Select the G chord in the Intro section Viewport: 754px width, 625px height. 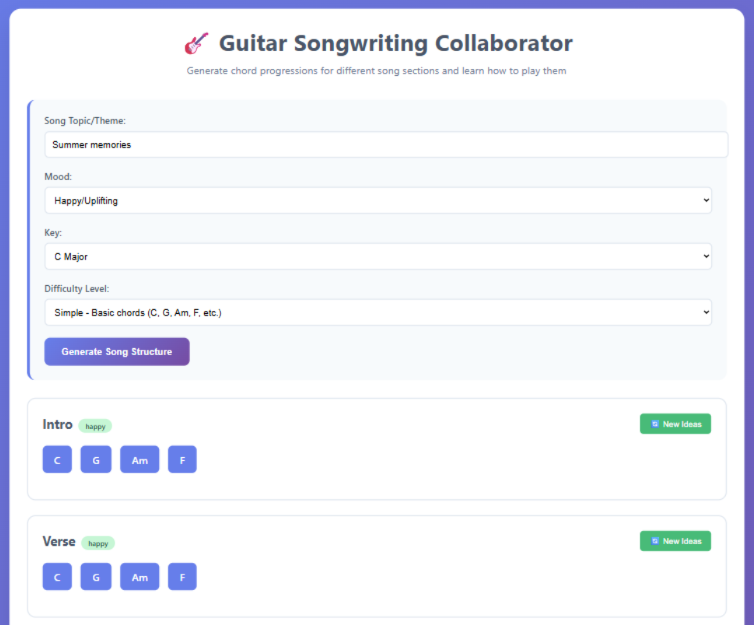(95, 460)
